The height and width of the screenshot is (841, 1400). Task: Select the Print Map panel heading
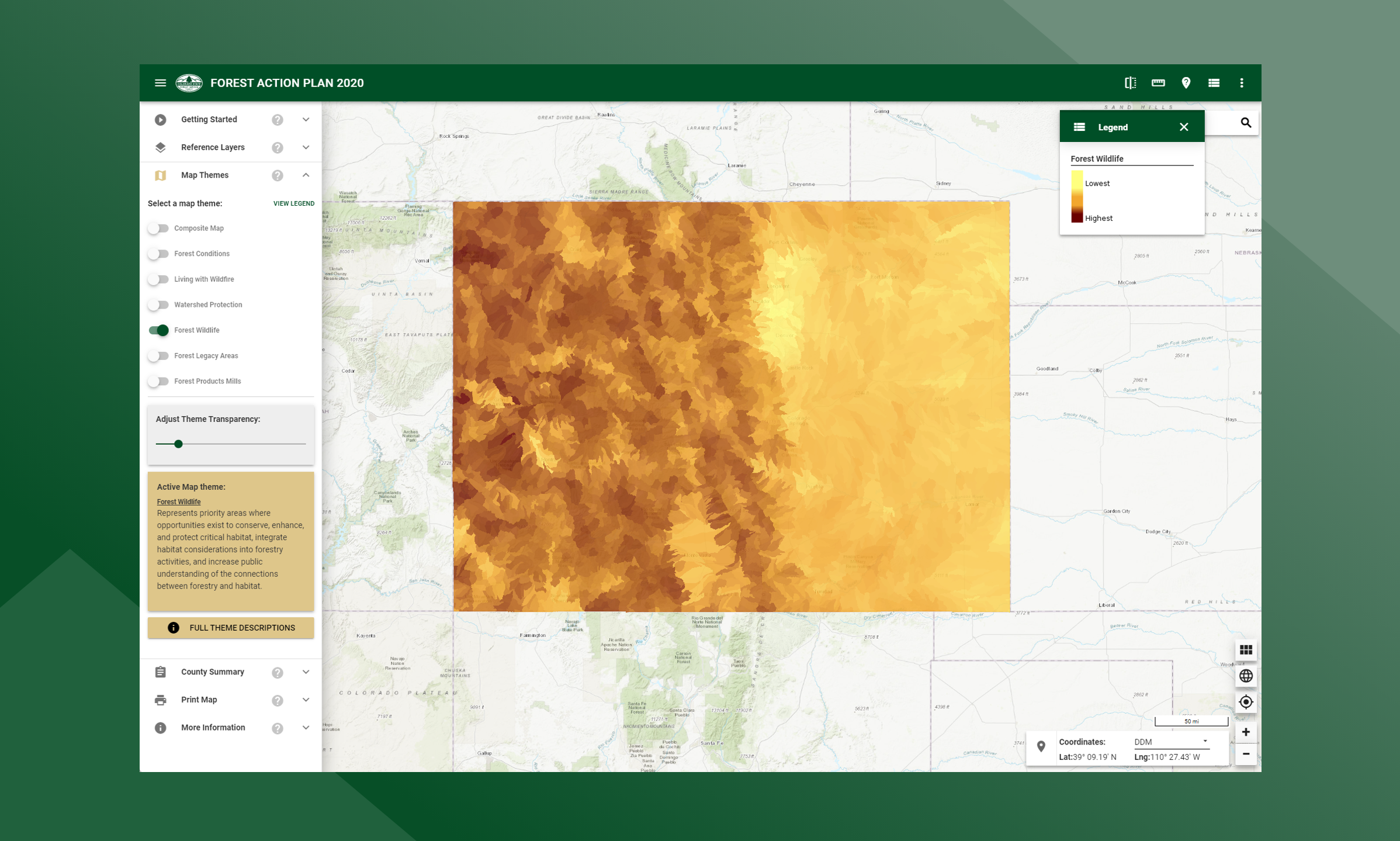pyautogui.click(x=199, y=700)
